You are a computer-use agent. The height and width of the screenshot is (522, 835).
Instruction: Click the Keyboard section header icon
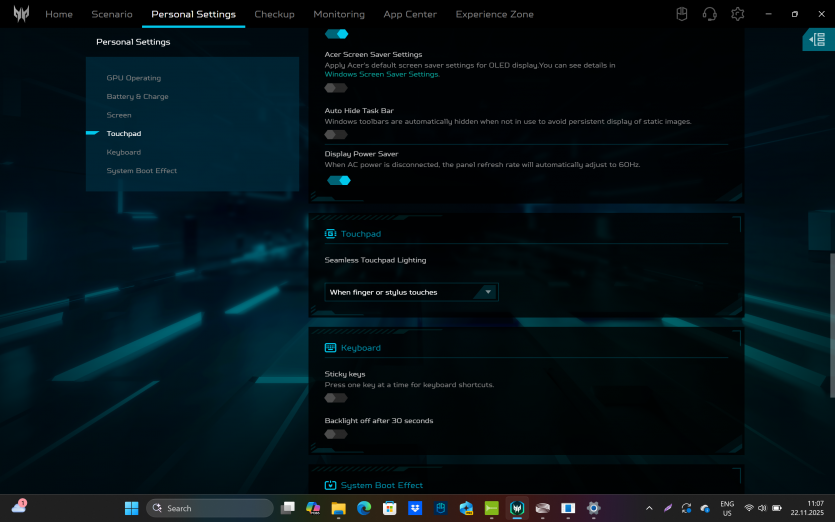pos(330,348)
